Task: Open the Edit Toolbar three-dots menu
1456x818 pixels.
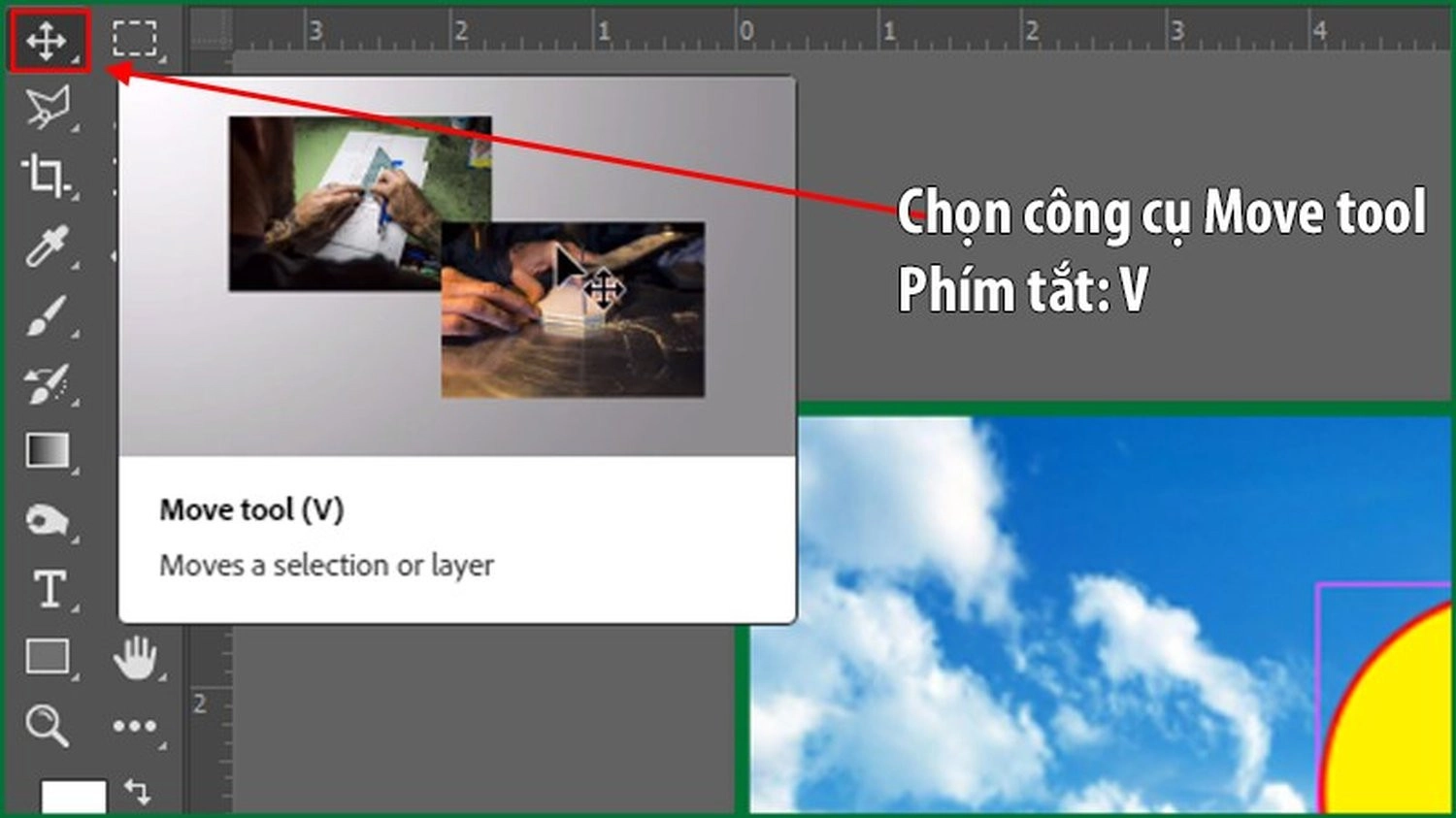Action: coord(134,726)
